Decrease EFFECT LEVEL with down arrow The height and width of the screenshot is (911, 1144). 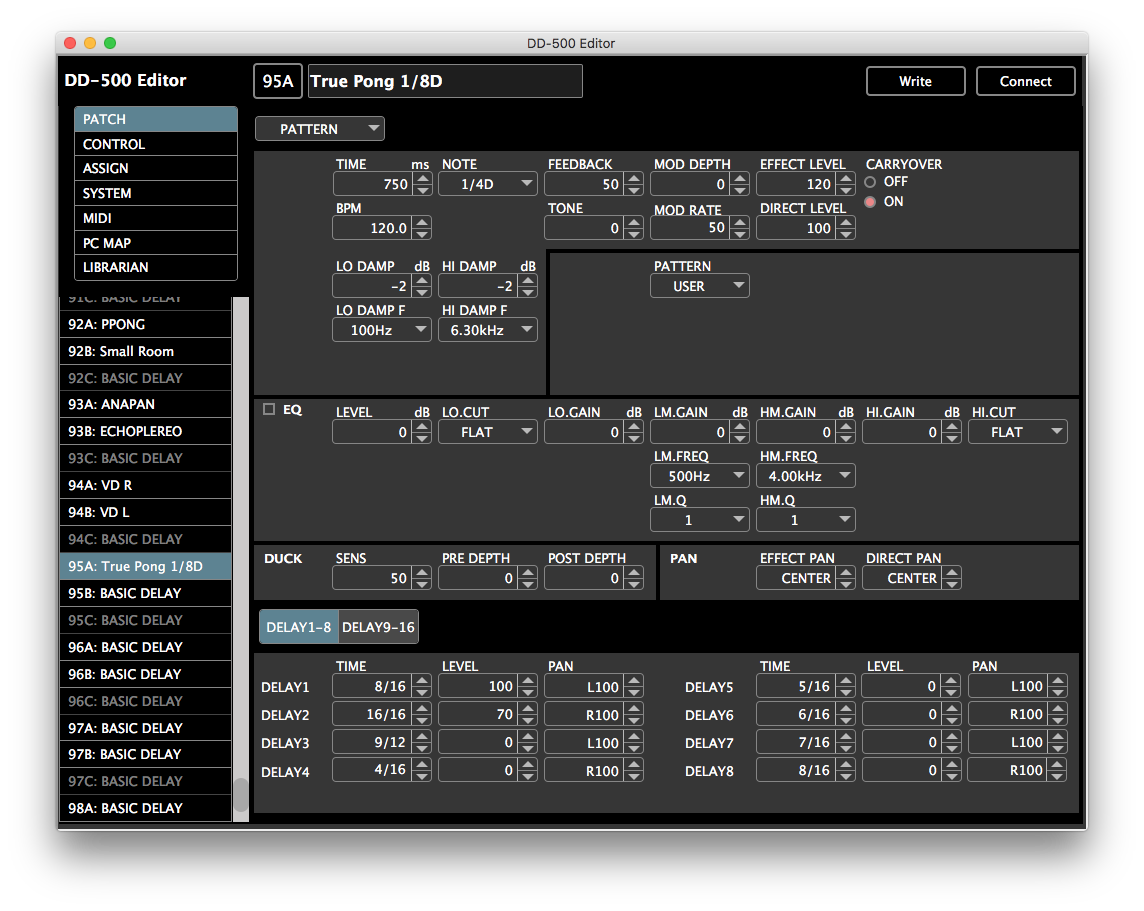point(846,190)
